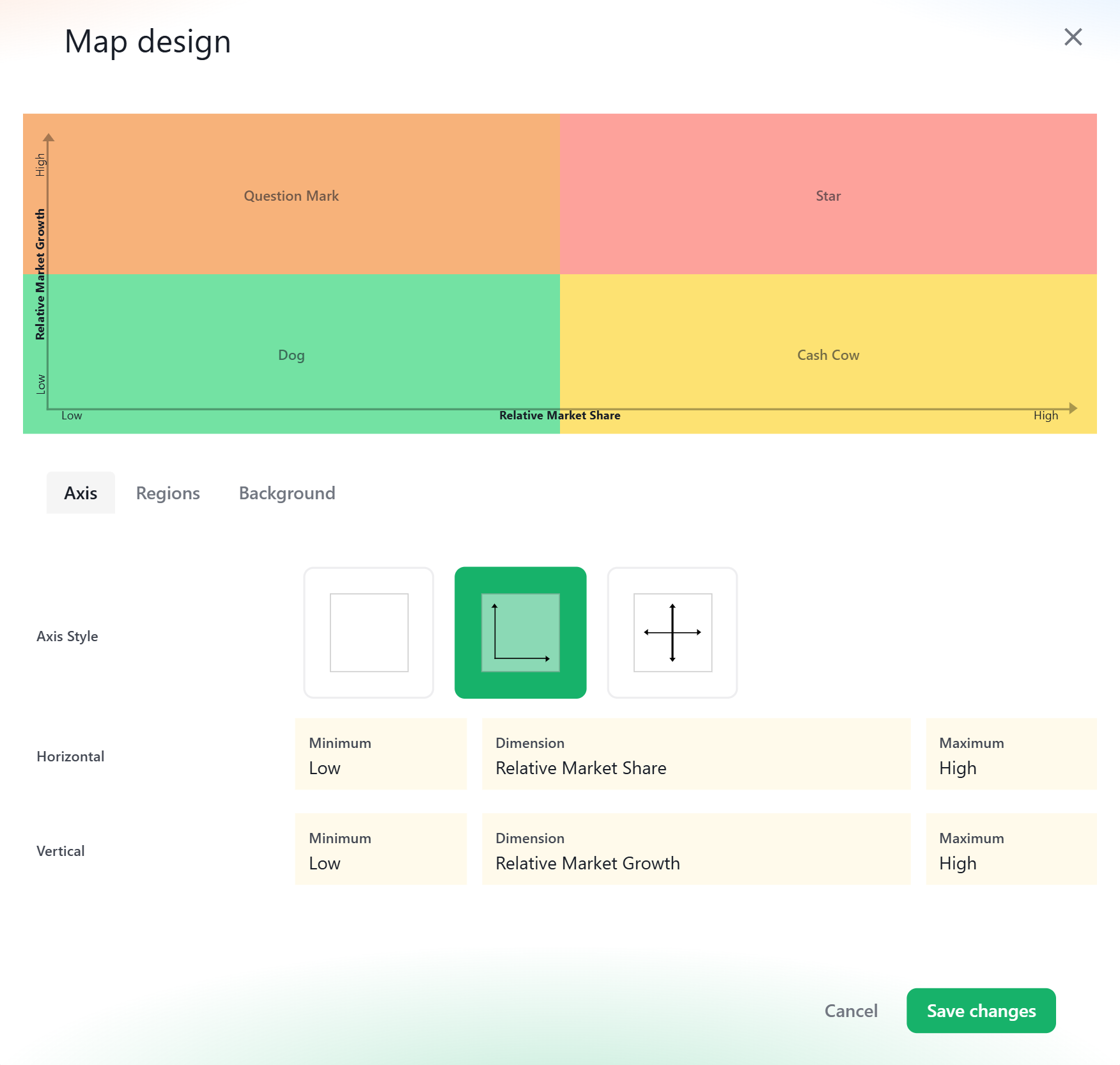The image size is (1120, 1065).
Task: Click the Relative Market Growth axis label
Action: 40,274
